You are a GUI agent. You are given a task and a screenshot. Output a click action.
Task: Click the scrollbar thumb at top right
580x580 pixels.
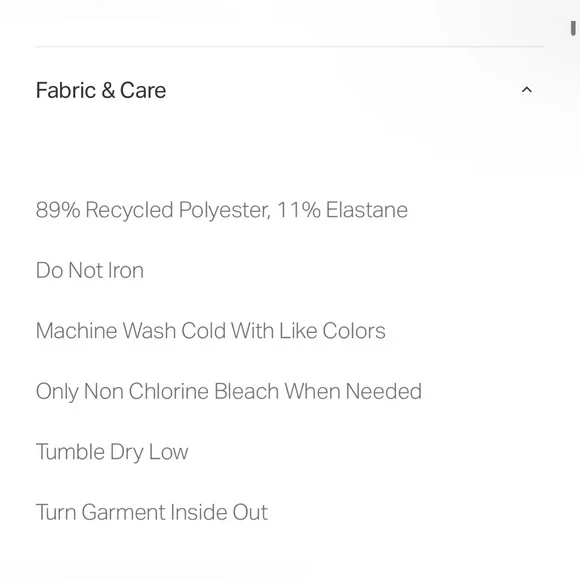pos(573,28)
